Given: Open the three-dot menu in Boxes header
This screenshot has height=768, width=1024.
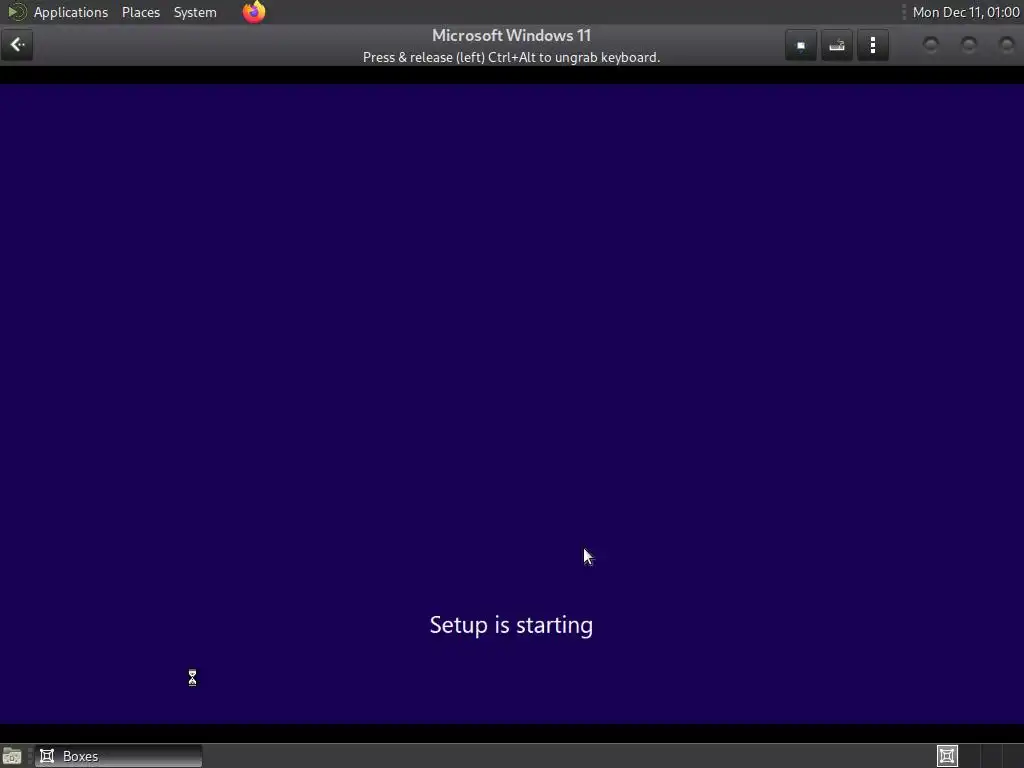Looking at the screenshot, I should click(x=872, y=46).
